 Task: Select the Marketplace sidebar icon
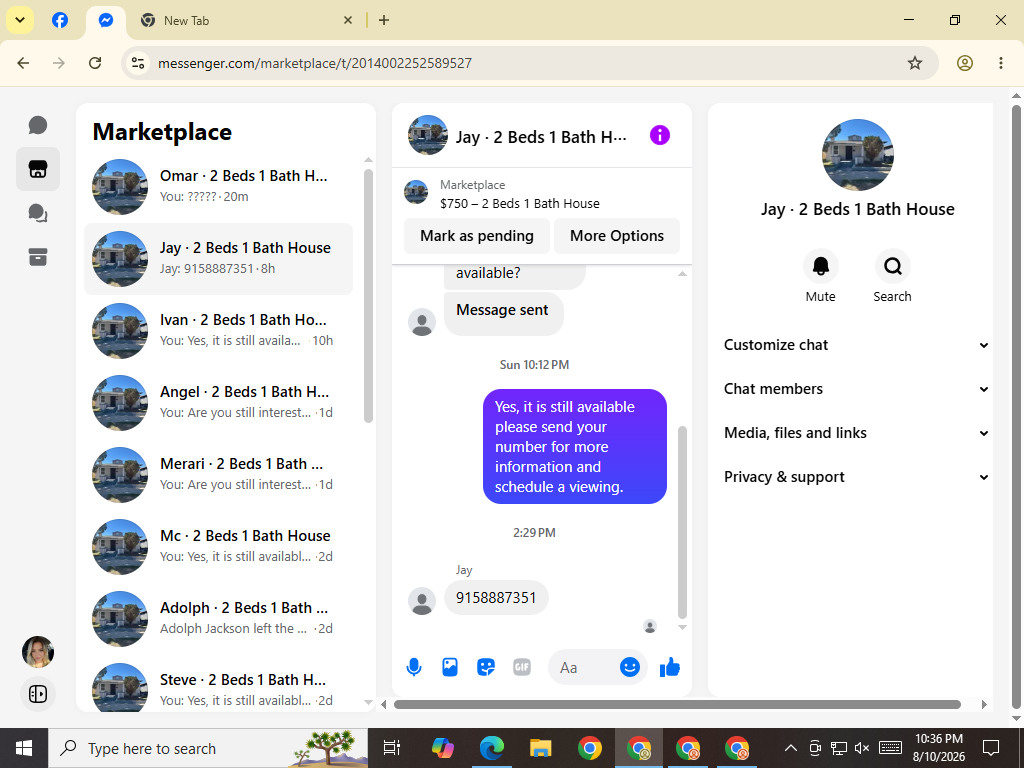38,169
